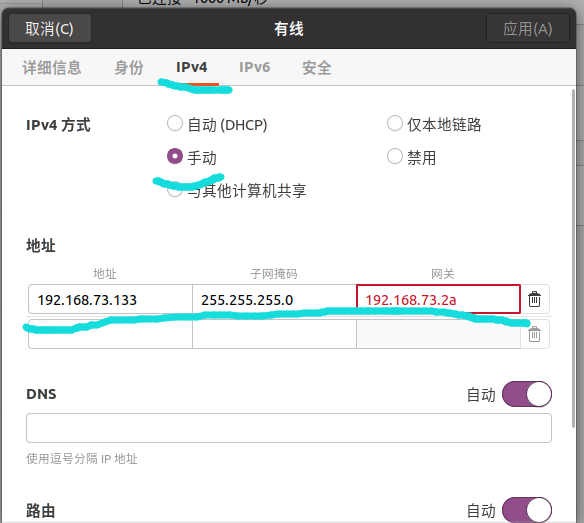This screenshot has height=523, width=584.
Task: Click the 取消(C) cancel button
Action: point(50,29)
